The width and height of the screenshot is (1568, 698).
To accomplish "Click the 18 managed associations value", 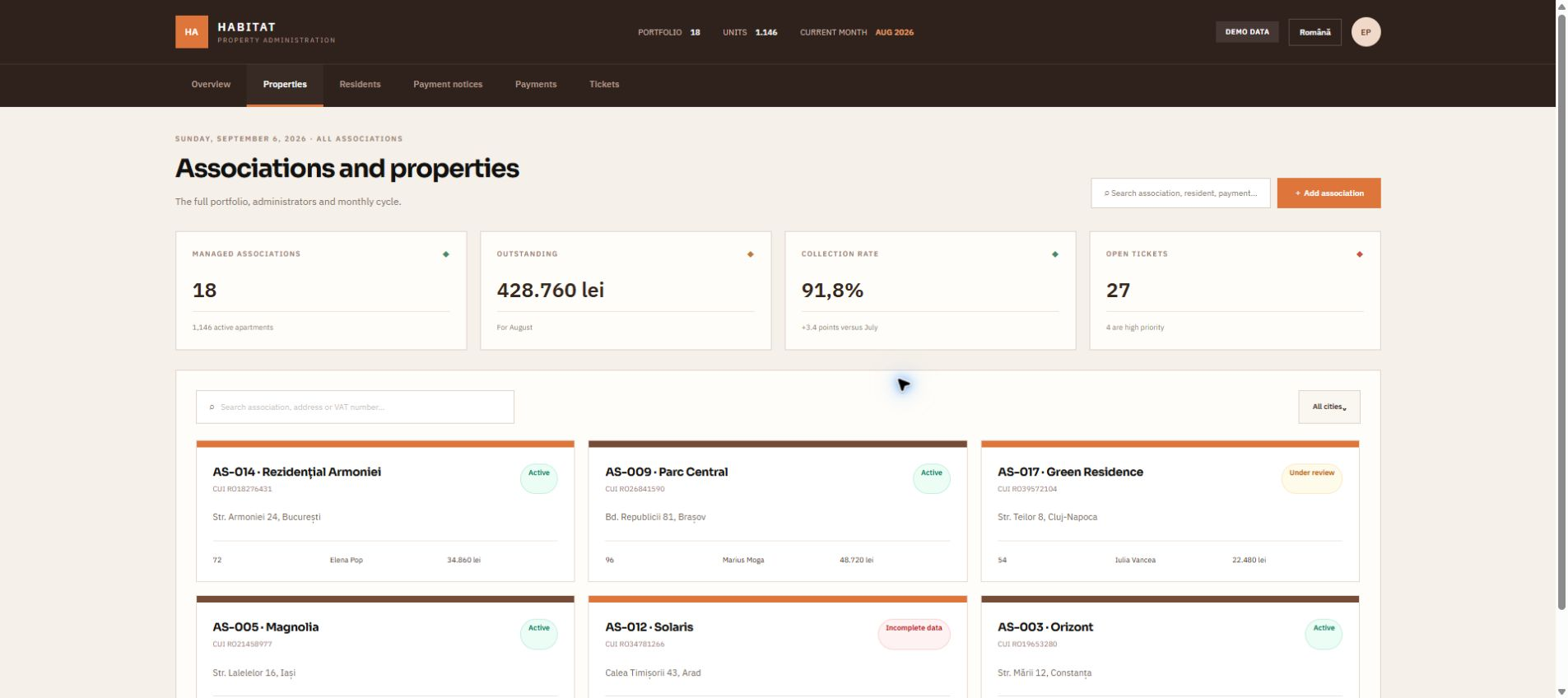I will click(x=204, y=290).
